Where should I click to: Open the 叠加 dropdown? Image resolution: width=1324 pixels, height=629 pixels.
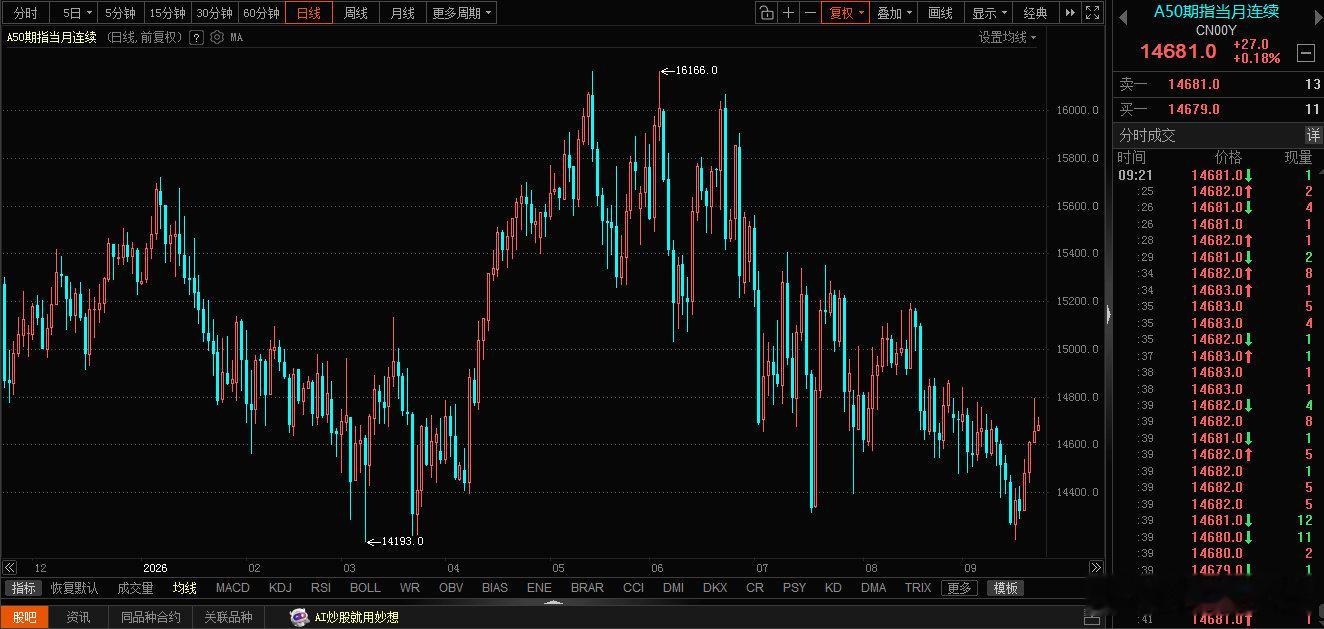tap(894, 13)
